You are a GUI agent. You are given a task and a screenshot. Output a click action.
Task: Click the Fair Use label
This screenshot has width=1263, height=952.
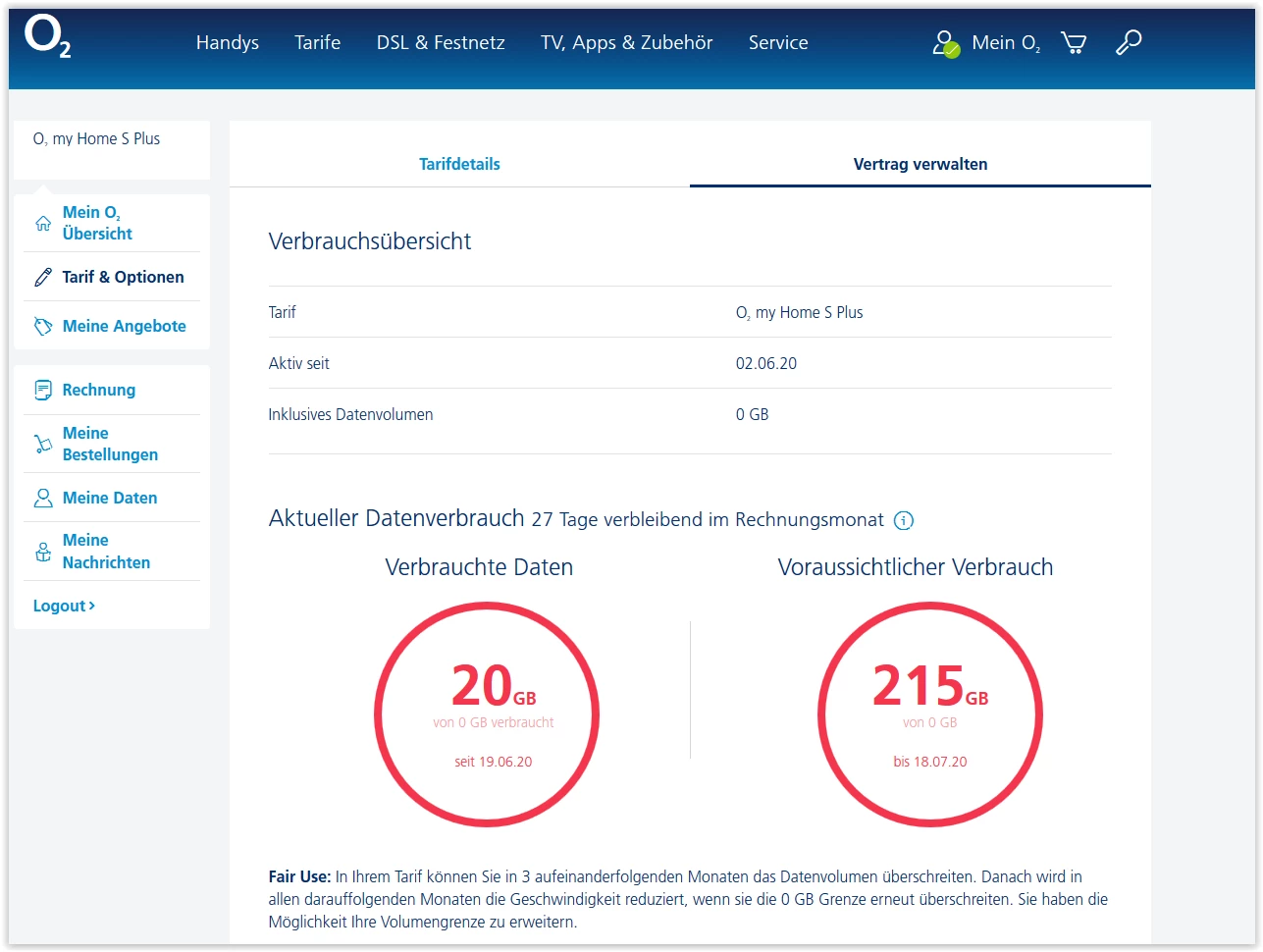pyautogui.click(x=299, y=876)
